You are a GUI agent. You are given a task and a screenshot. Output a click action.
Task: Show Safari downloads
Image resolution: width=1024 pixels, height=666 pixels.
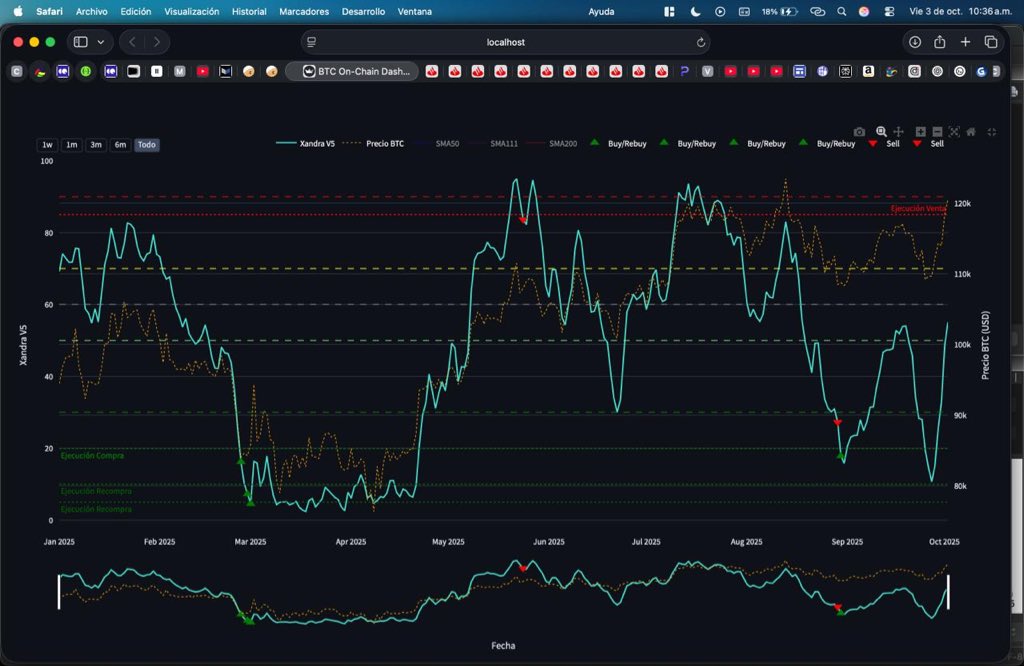coord(915,42)
